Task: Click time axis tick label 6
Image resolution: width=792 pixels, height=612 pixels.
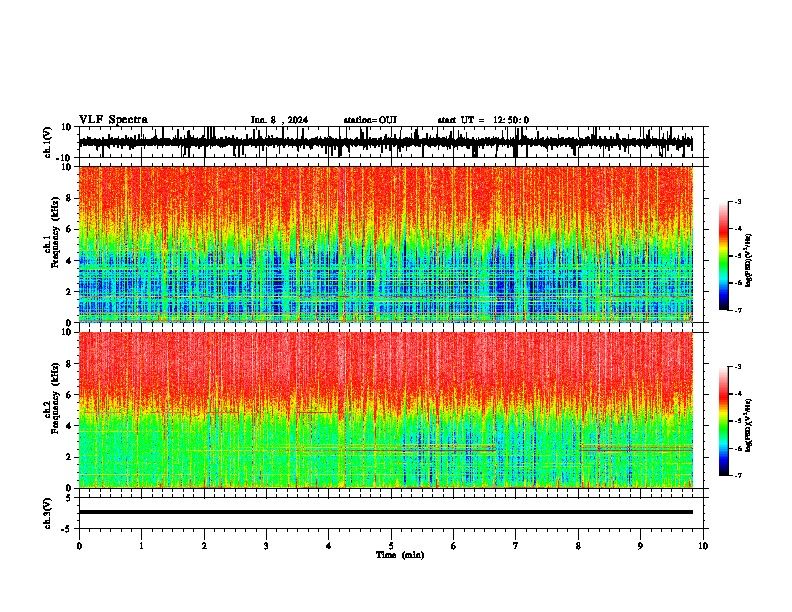Action: [454, 546]
